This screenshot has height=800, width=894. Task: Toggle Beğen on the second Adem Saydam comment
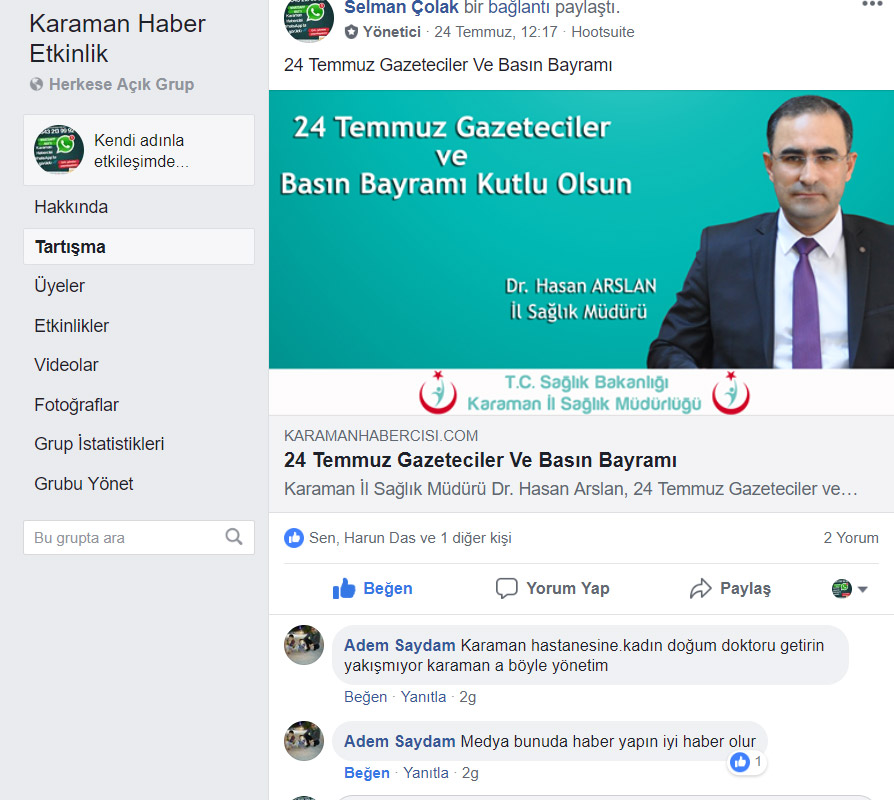367,773
